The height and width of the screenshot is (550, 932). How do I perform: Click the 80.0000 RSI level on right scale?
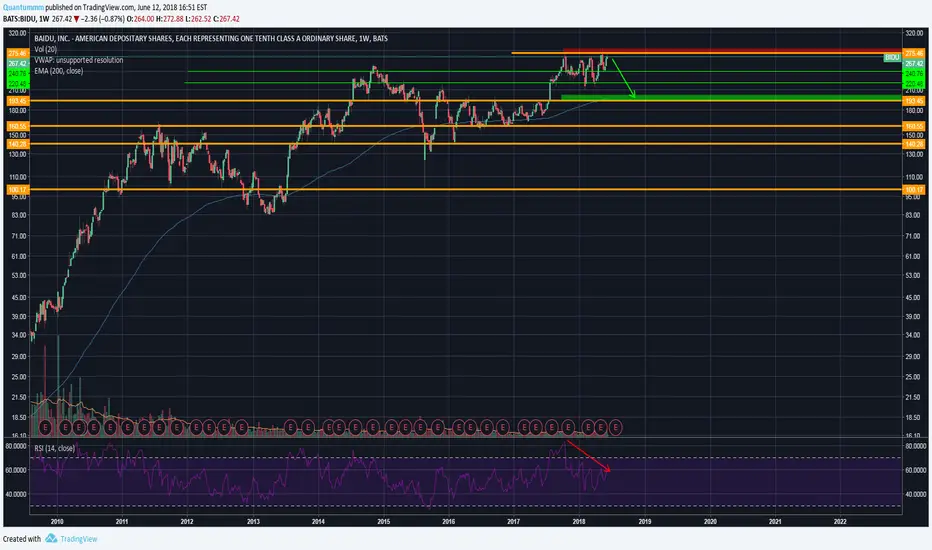(x=915, y=446)
